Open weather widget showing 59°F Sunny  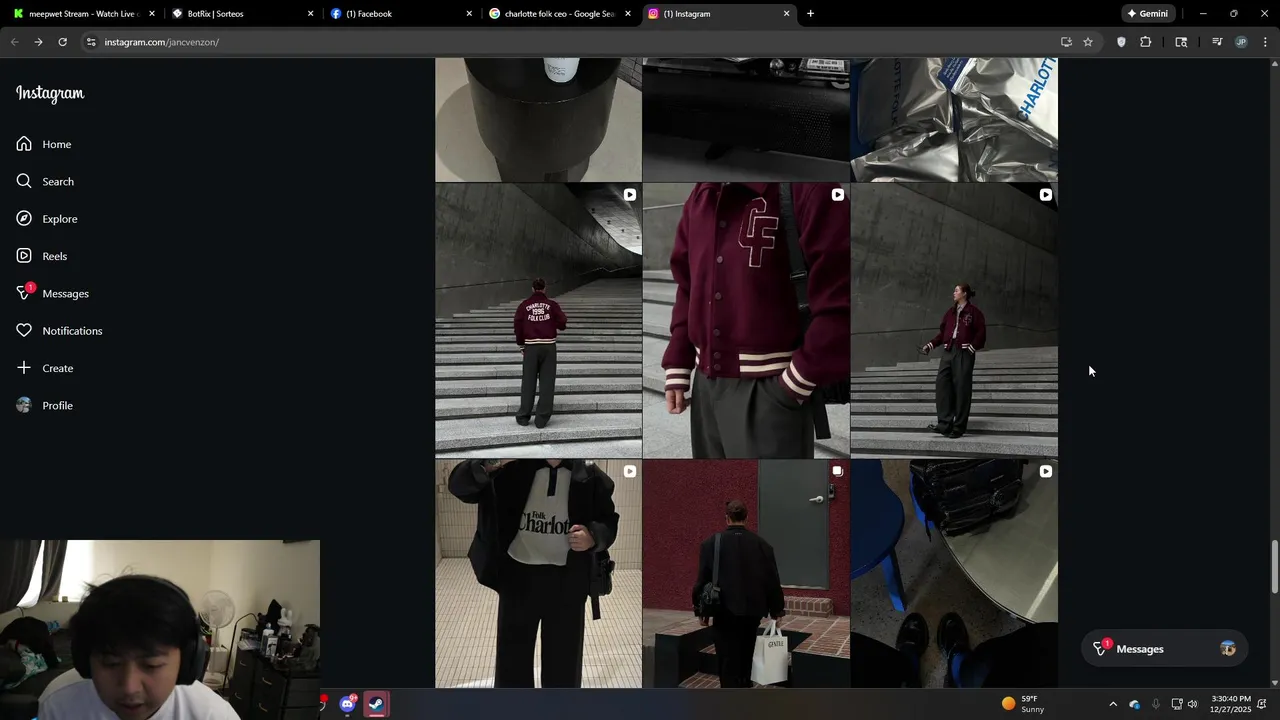pyautogui.click(x=1023, y=704)
